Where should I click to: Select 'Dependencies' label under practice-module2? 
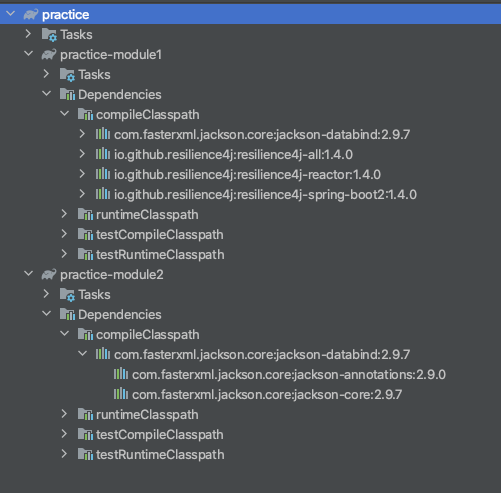pos(120,315)
